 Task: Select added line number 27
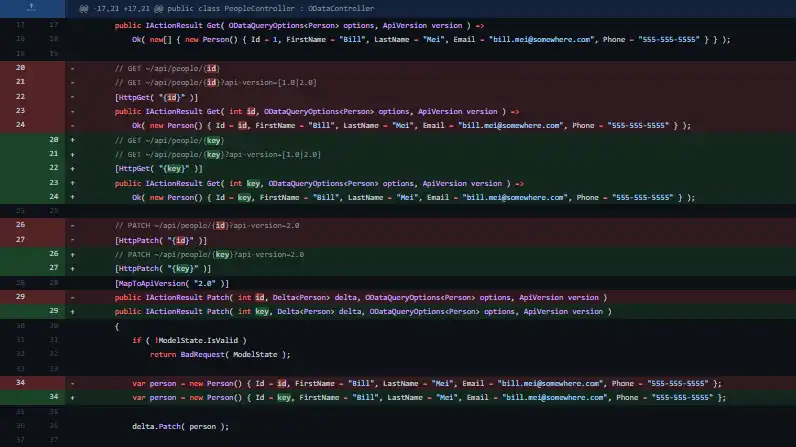(54, 268)
